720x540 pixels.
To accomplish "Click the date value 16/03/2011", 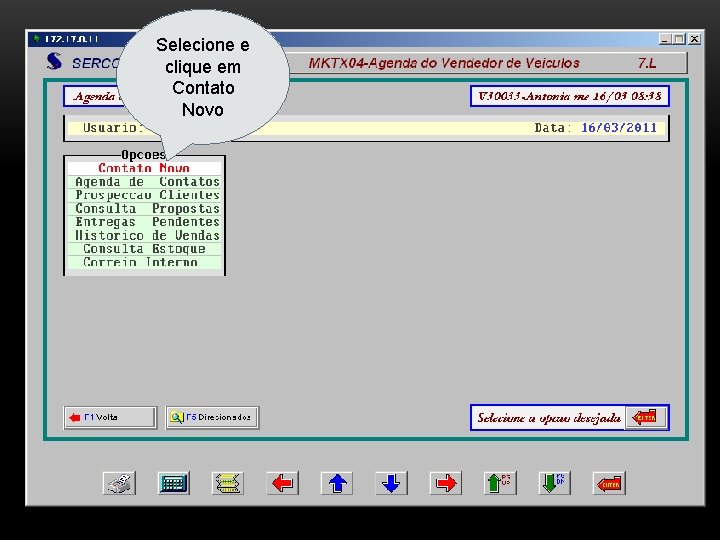I will 619,128.
